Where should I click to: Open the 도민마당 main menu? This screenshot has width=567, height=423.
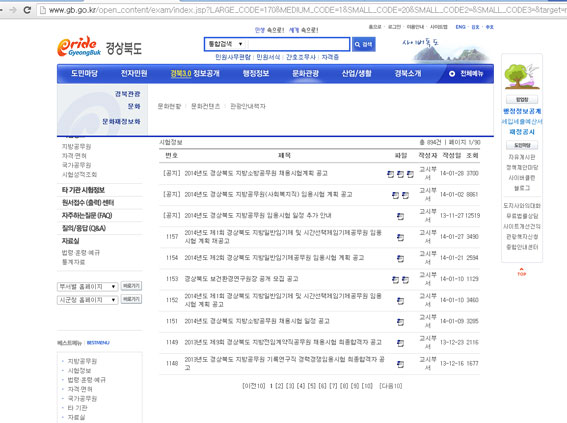click(84, 74)
